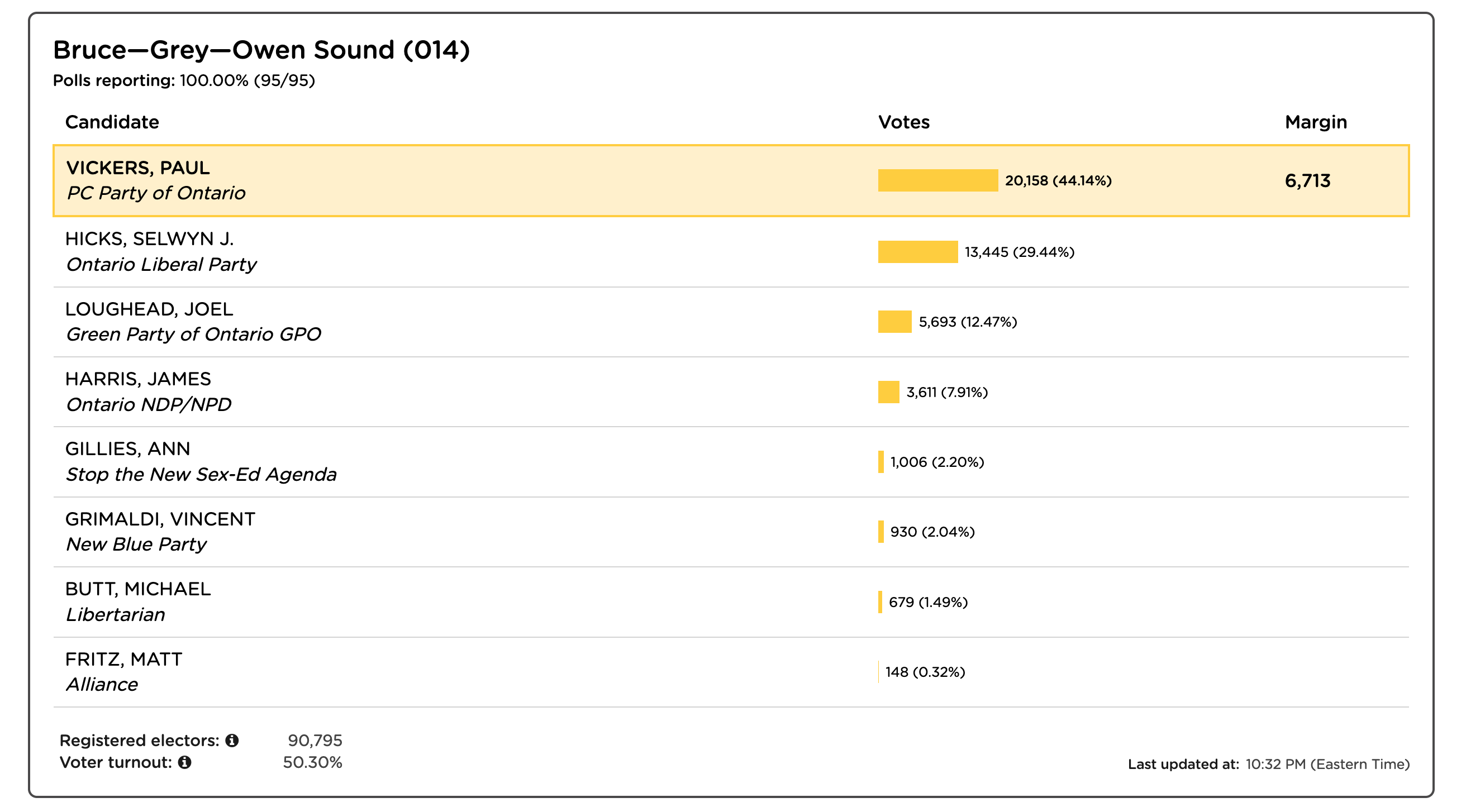Click the FRITZ, MATT Alliance row
Screen dimensions: 1466x812
point(731,672)
